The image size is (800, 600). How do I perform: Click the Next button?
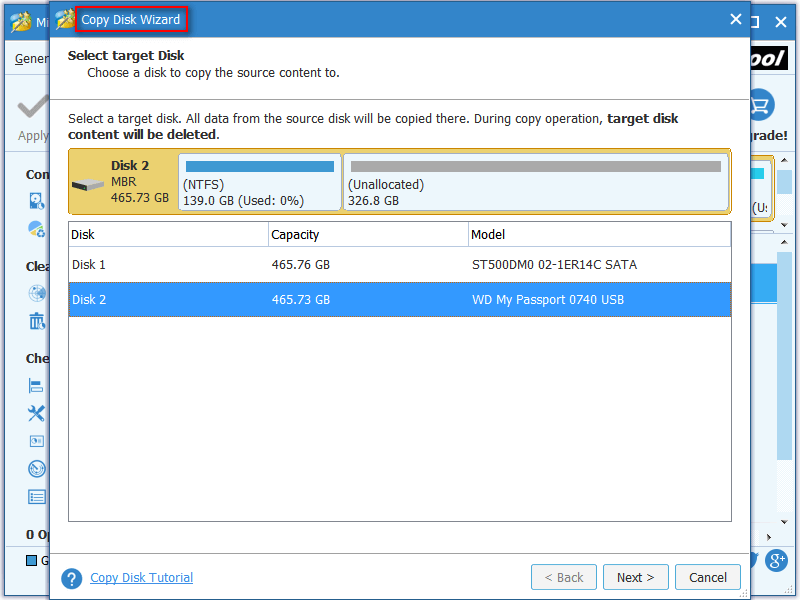click(635, 577)
